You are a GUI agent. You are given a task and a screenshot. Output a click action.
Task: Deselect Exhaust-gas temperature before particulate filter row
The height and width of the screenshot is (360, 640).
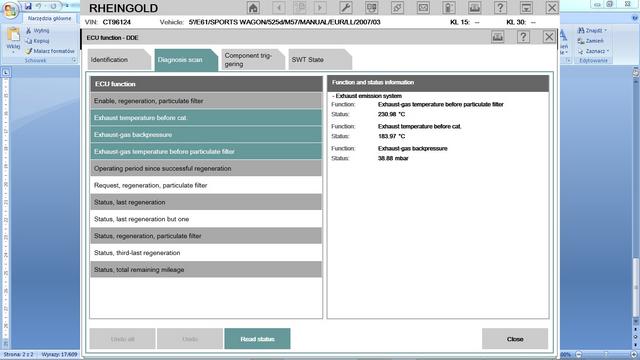click(x=206, y=151)
